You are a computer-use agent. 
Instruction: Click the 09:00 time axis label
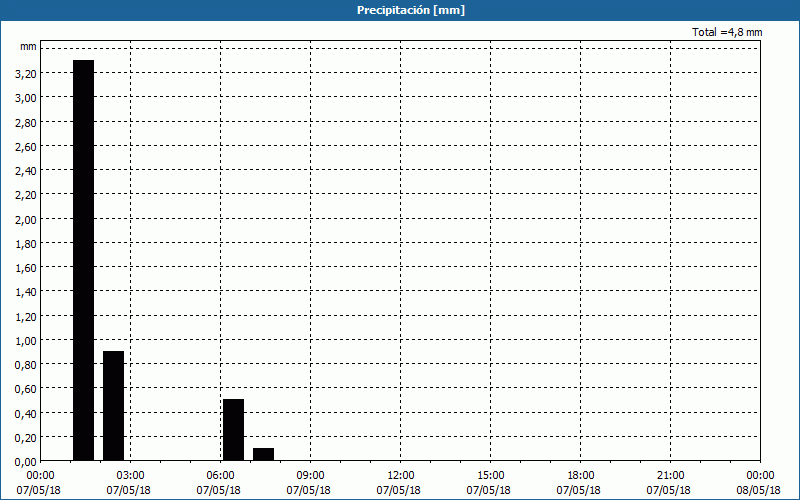(x=311, y=476)
